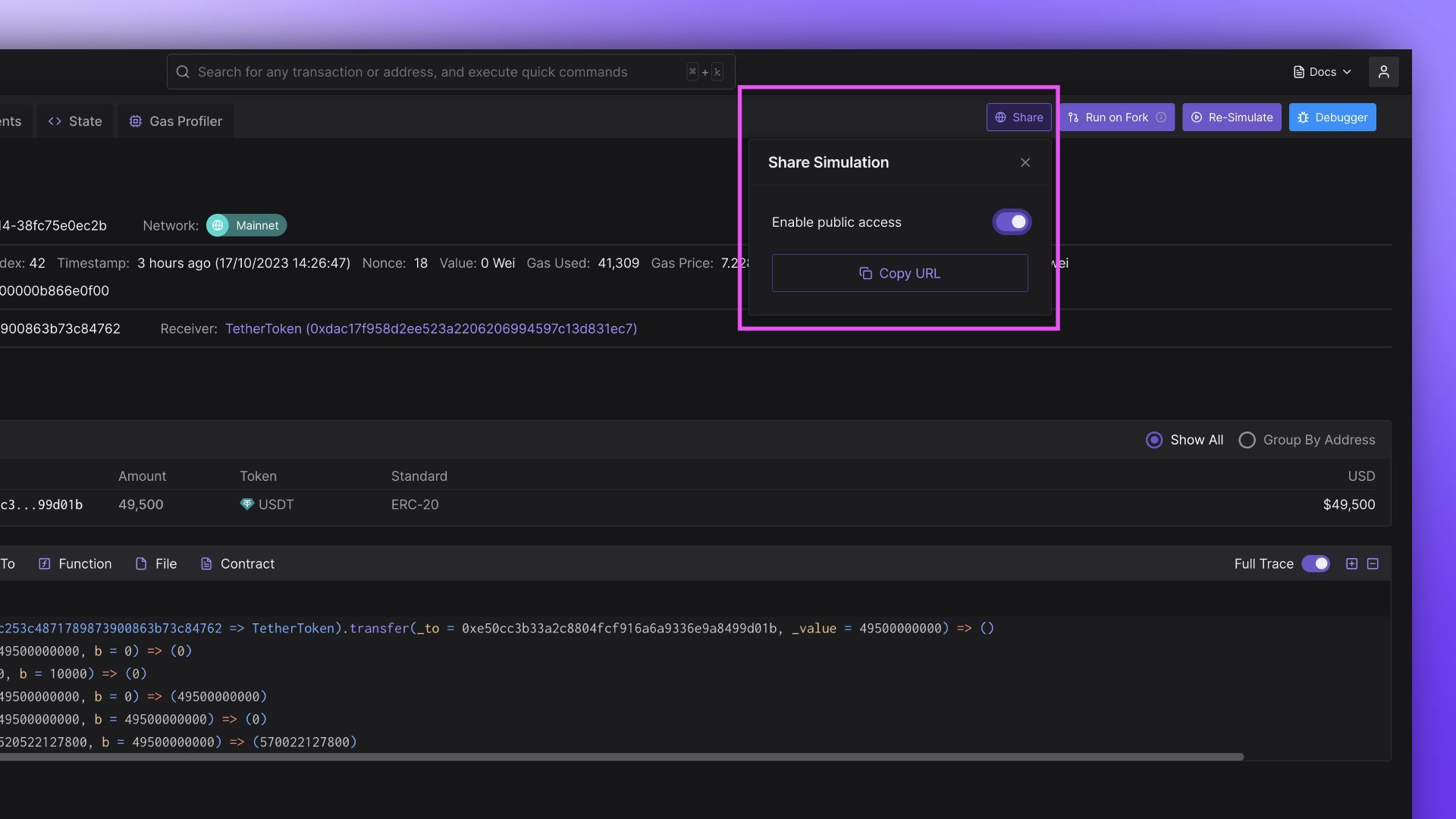The height and width of the screenshot is (819, 1456).
Task: Click the USDT token icon
Action: (x=246, y=504)
